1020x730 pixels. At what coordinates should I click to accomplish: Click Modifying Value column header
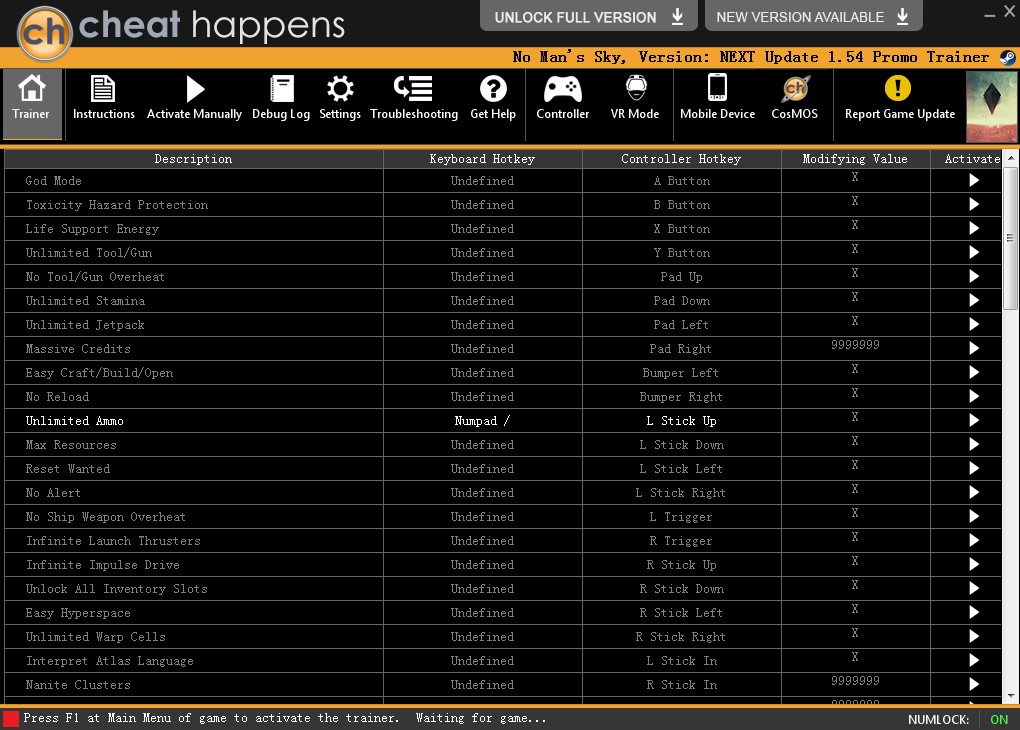click(855, 159)
